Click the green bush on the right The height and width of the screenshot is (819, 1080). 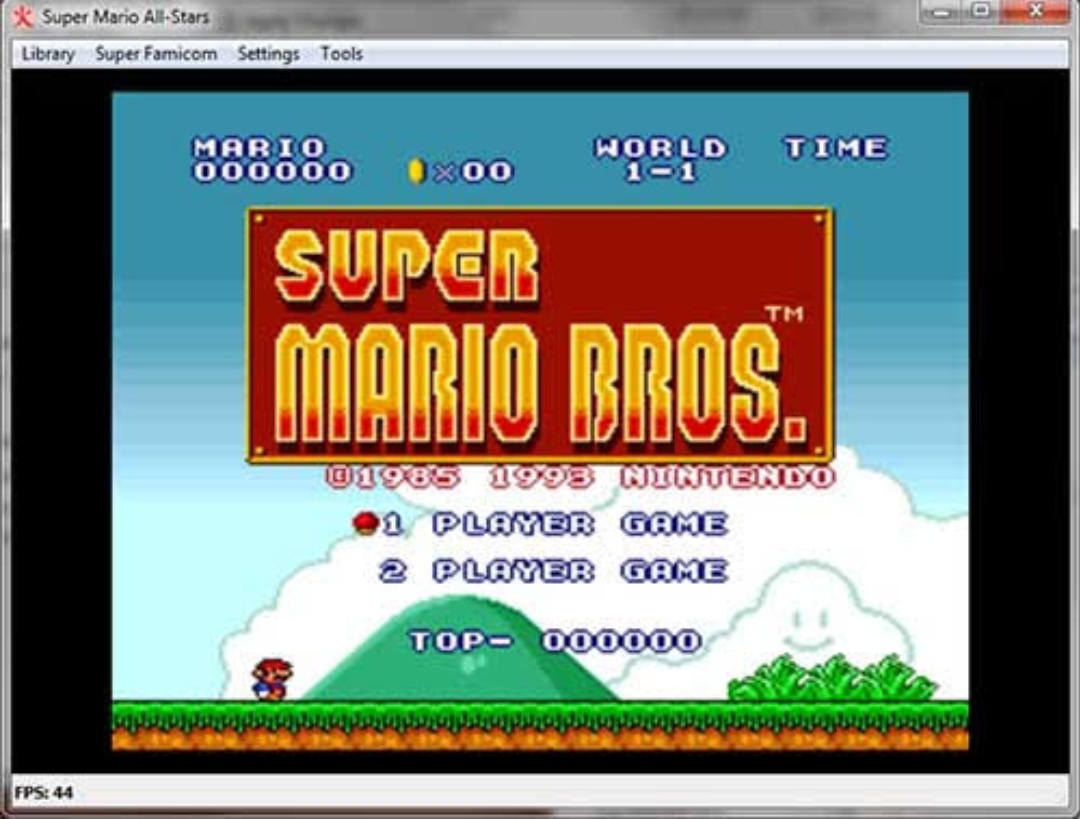(x=832, y=678)
